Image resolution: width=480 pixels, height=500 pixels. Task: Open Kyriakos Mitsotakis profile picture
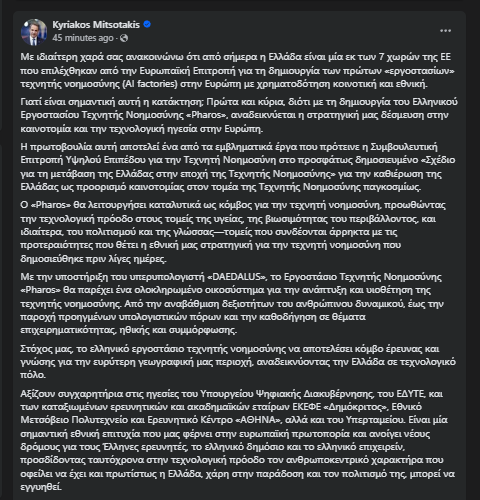click(34, 32)
